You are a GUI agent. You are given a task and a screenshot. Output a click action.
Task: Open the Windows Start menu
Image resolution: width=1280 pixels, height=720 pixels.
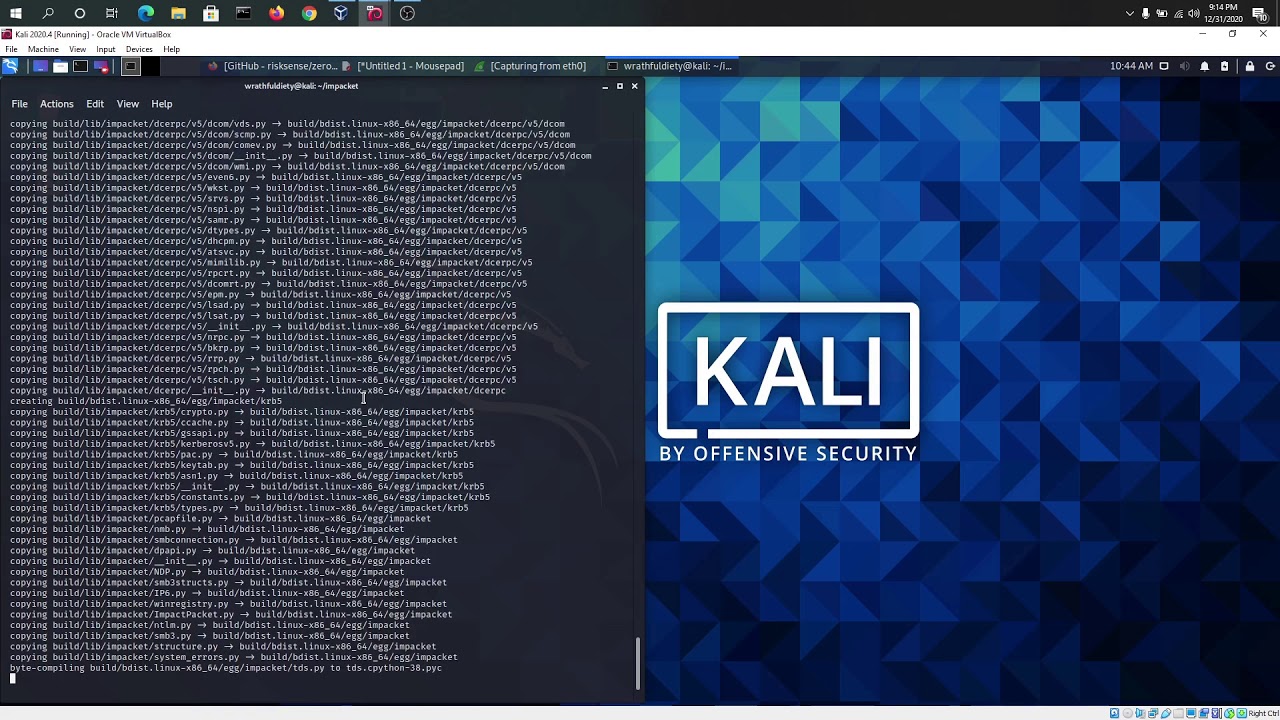point(15,13)
